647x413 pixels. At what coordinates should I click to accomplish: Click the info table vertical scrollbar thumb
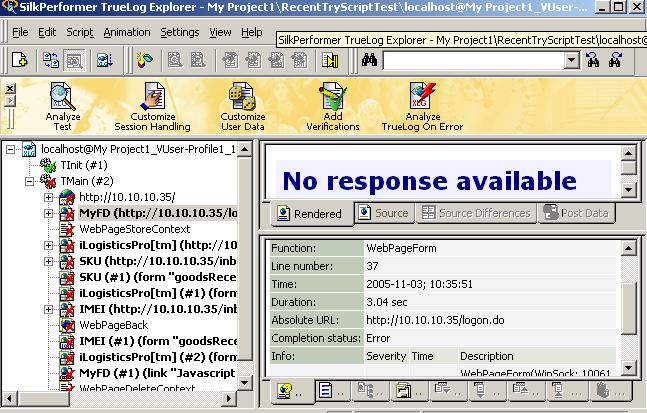click(628, 308)
